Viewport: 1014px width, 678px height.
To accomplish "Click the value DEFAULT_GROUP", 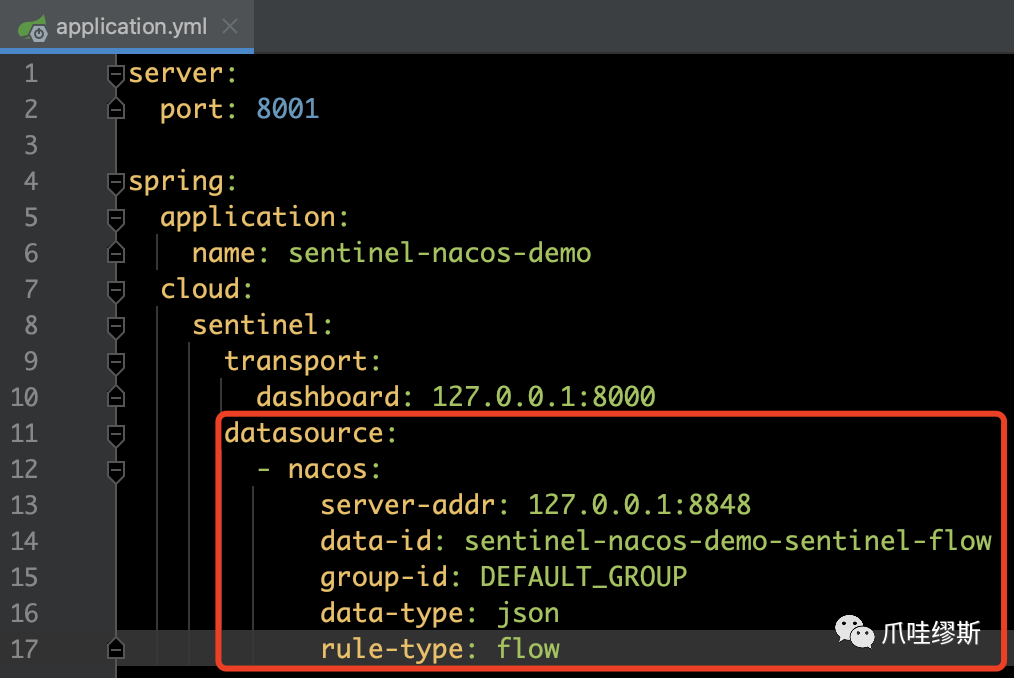I will pyautogui.click(x=583, y=577).
